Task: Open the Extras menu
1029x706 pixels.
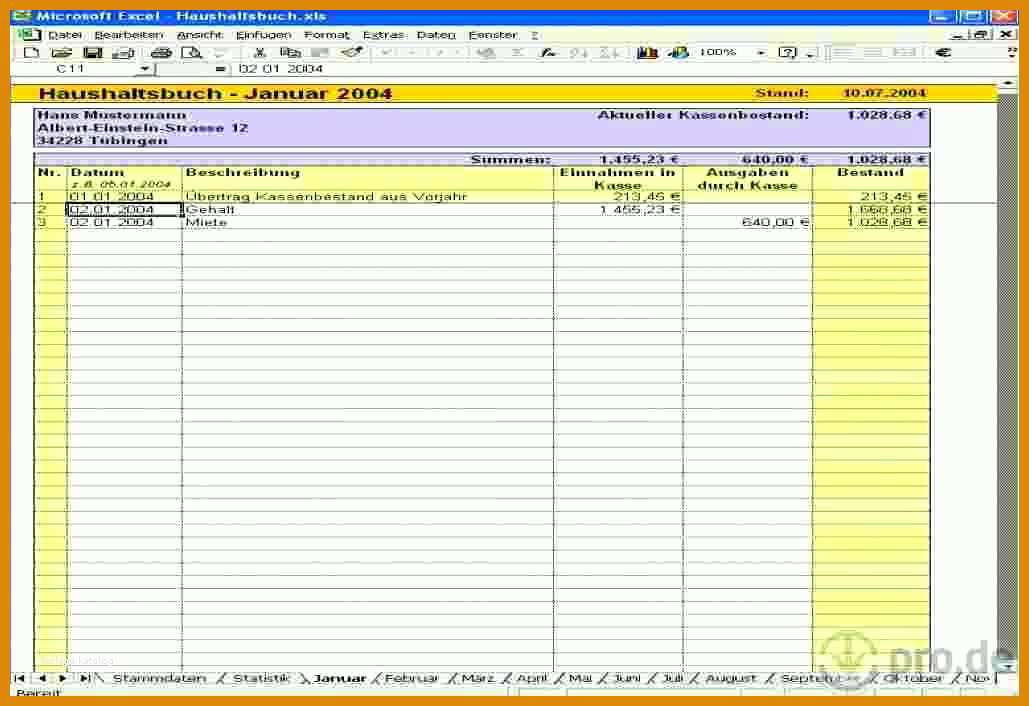Action: 384,35
